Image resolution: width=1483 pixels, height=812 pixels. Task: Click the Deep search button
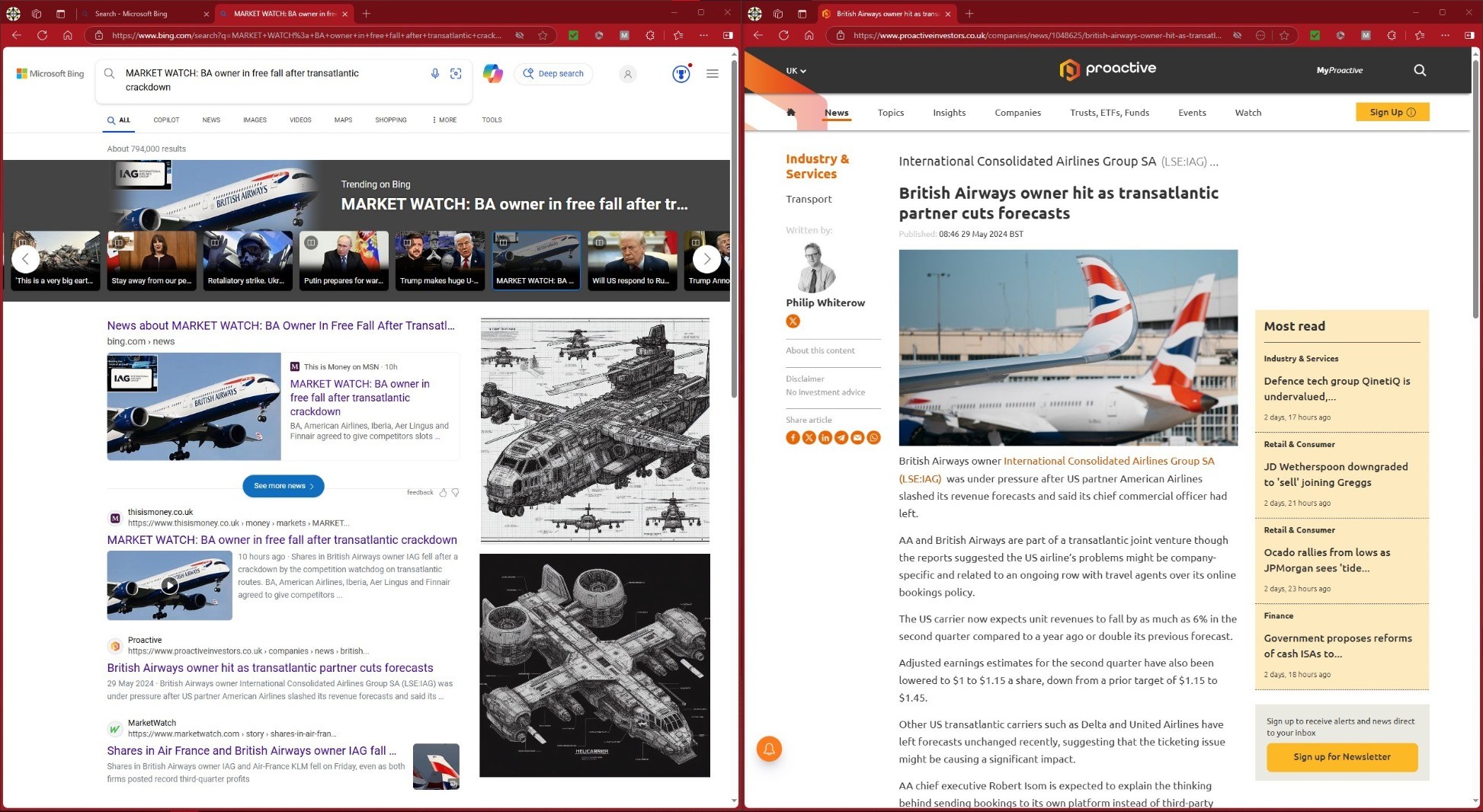tap(553, 74)
